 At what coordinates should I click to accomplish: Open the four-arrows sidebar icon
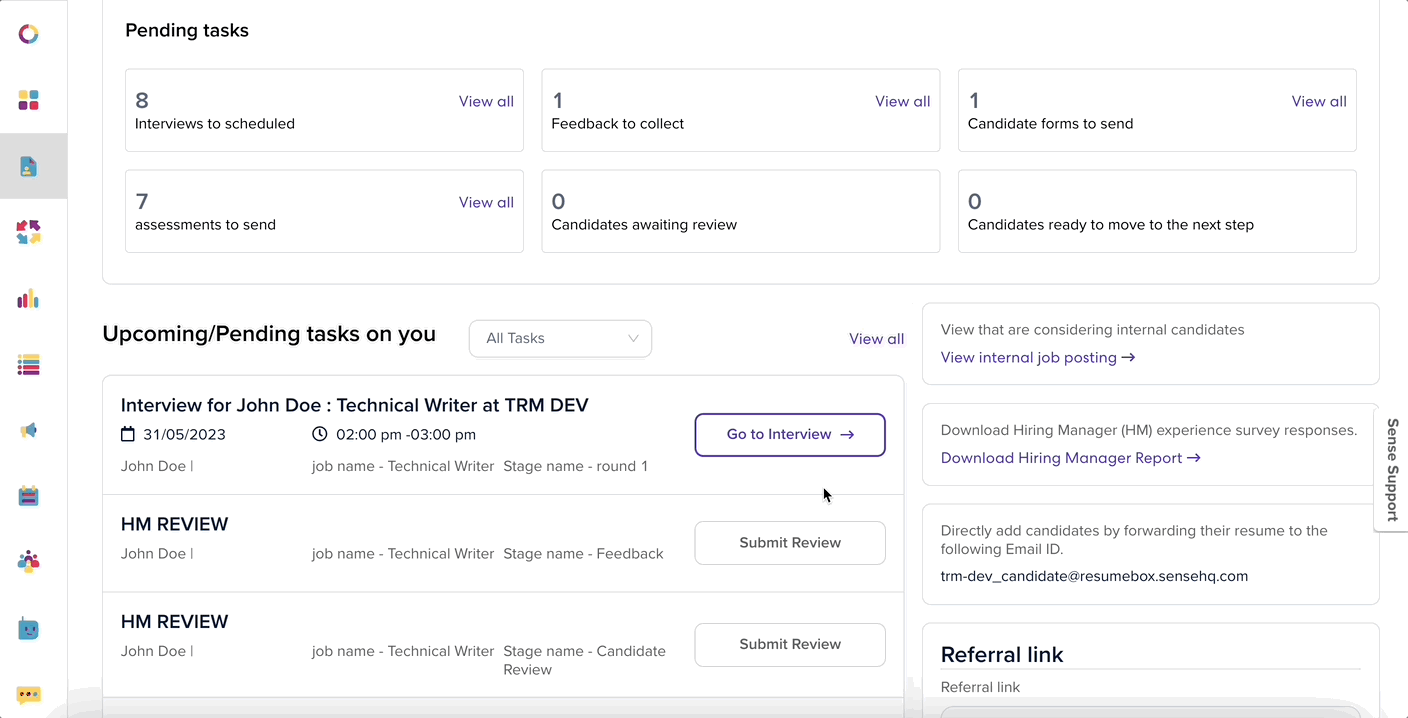tap(29, 232)
